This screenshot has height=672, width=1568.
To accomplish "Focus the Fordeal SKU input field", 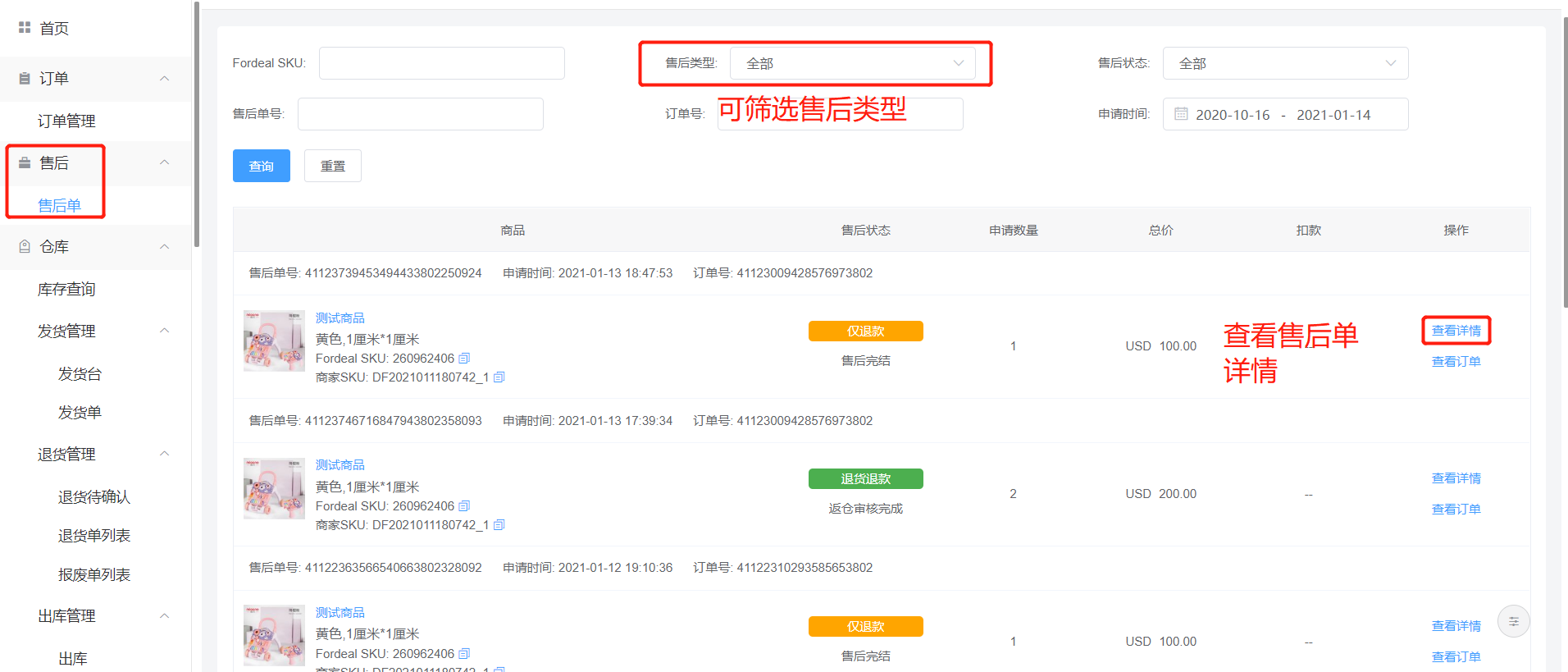I will pos(441,63).
